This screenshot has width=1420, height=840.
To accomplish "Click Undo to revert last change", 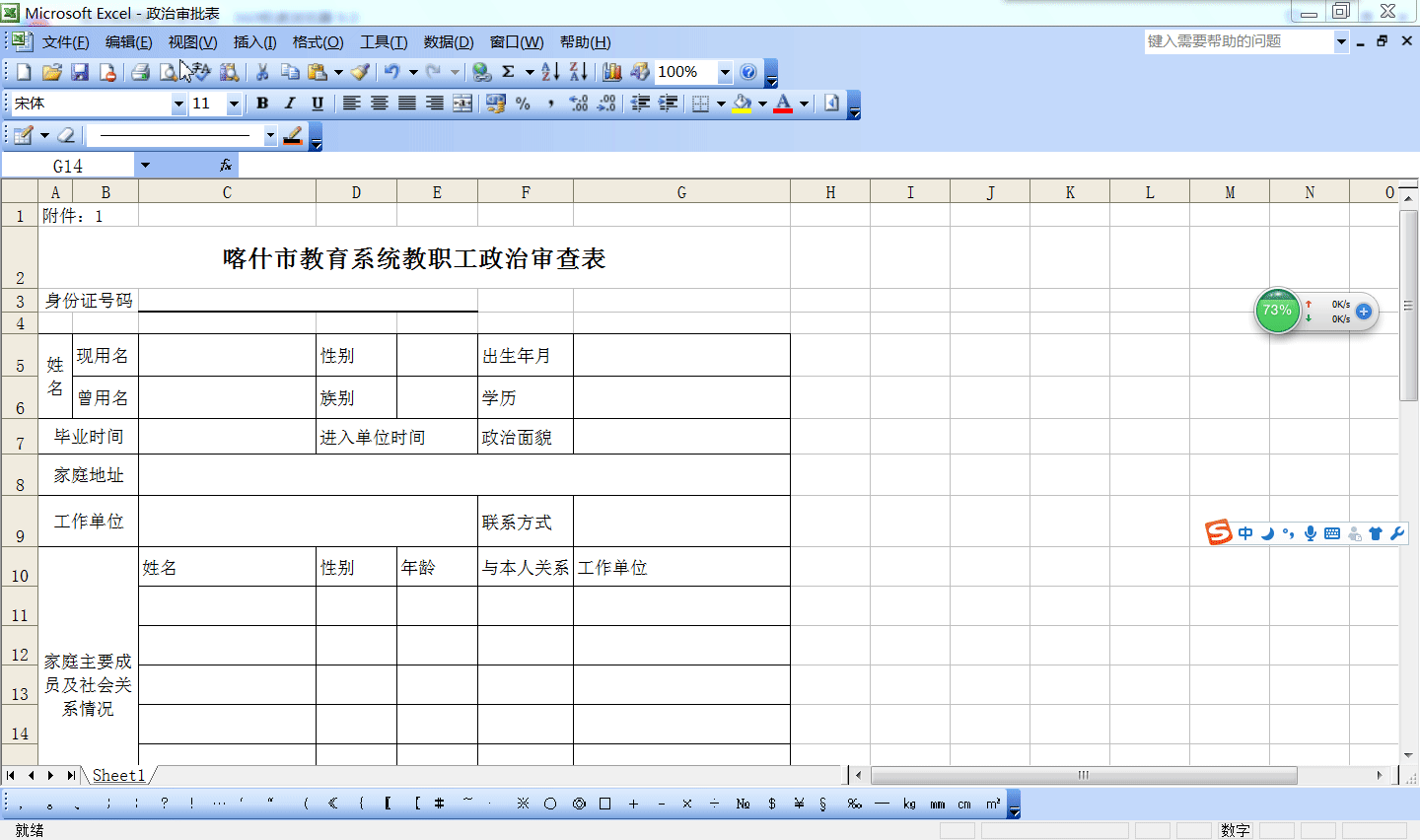I will click(390, 72).
